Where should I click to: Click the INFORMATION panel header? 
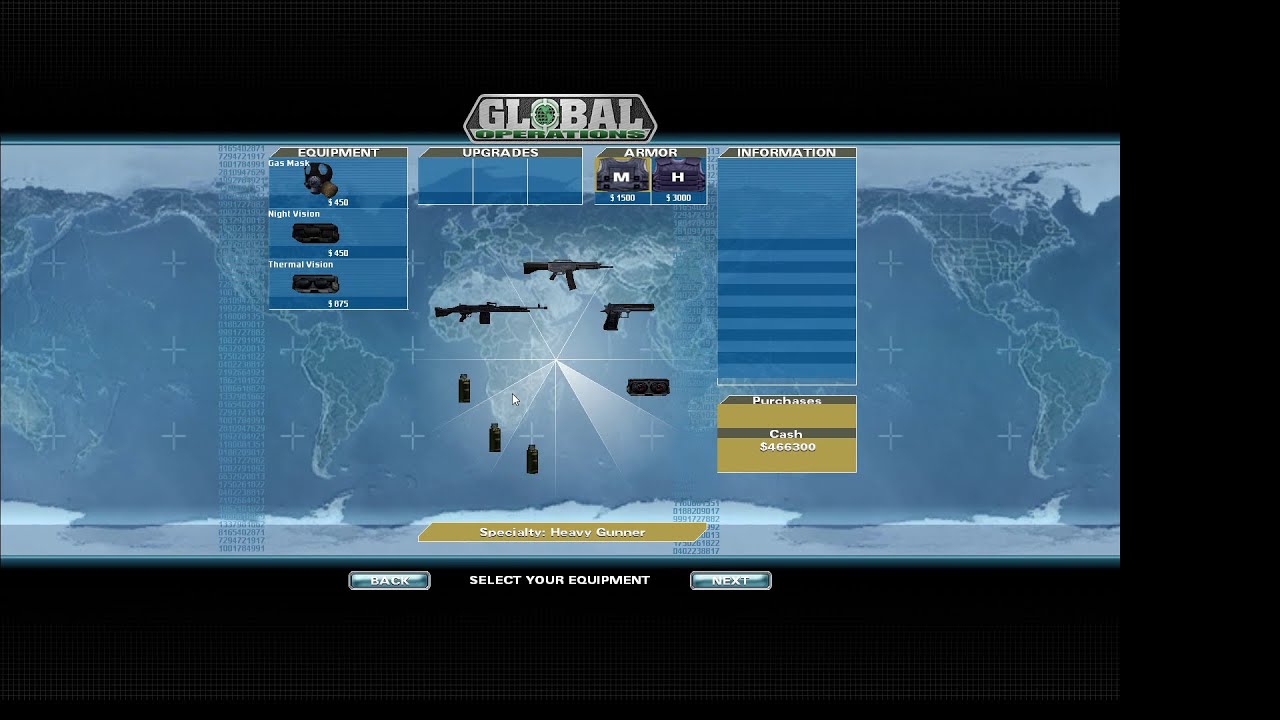[x=787, y=152]
